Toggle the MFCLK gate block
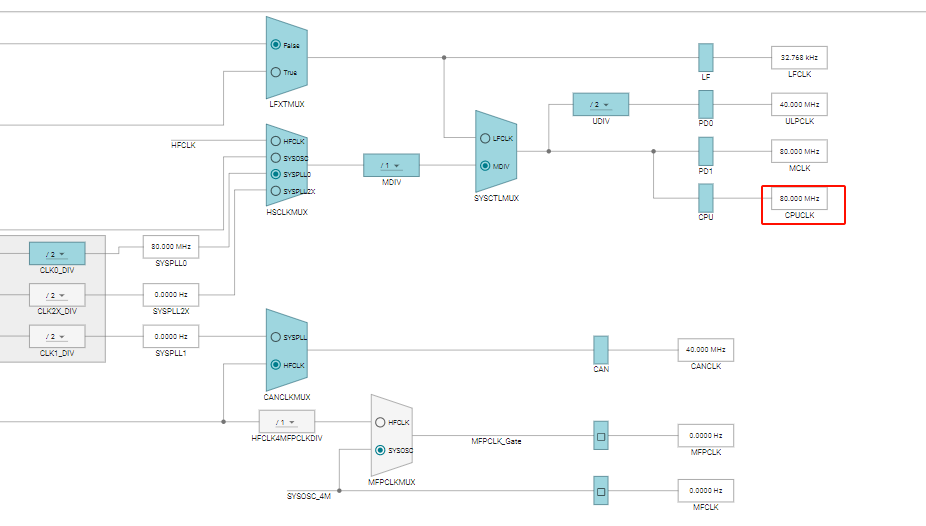The height and width of the screenshot is (526, 926). (601, 491)
